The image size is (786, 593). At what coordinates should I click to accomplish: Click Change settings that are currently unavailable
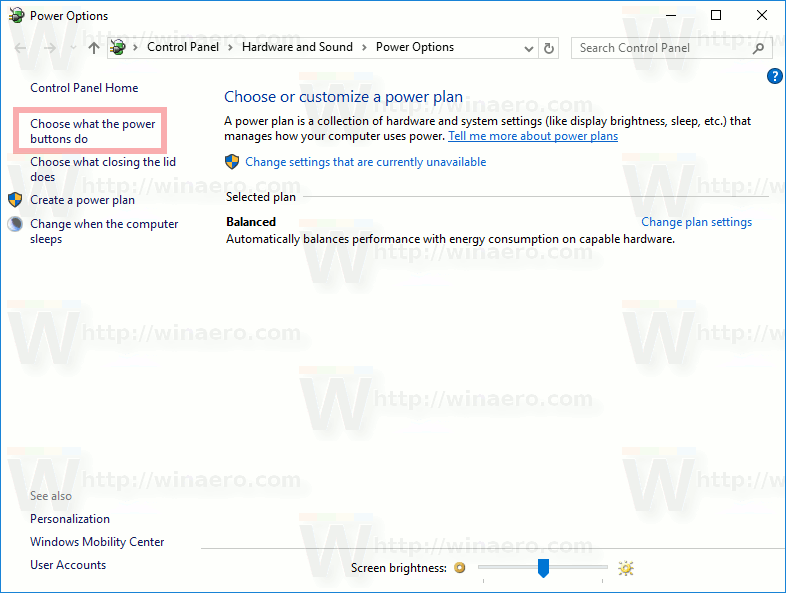click(x=365, y=162)
